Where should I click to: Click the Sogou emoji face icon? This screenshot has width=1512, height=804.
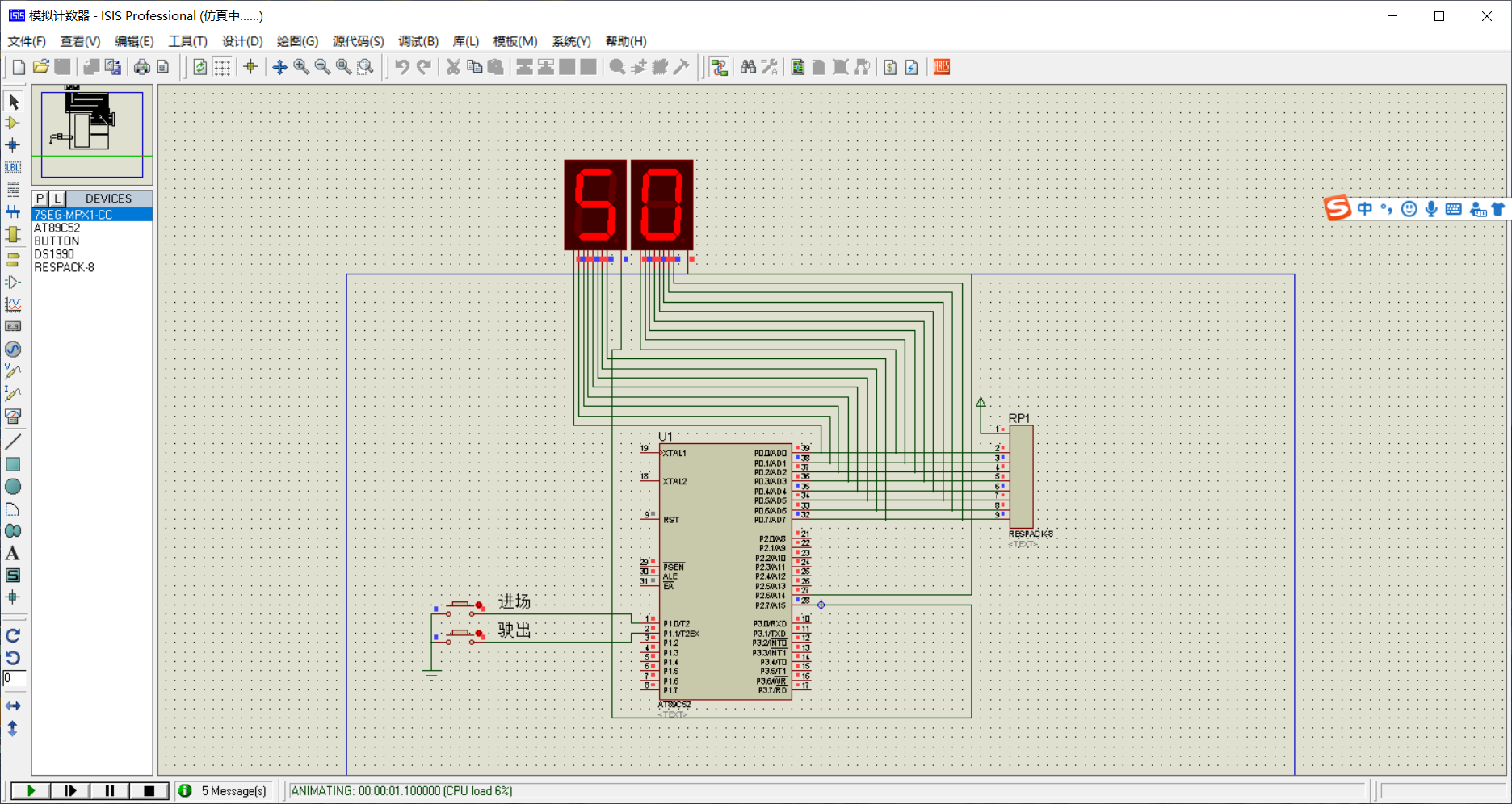[x=1409, y=209]
